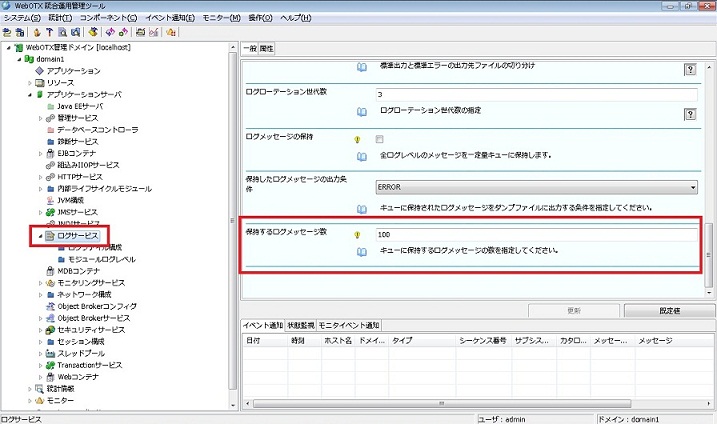717x424 pixels.
Task: Open the イベント通知(E) menu
Action: pyautogui.click(x=170, y=18)
